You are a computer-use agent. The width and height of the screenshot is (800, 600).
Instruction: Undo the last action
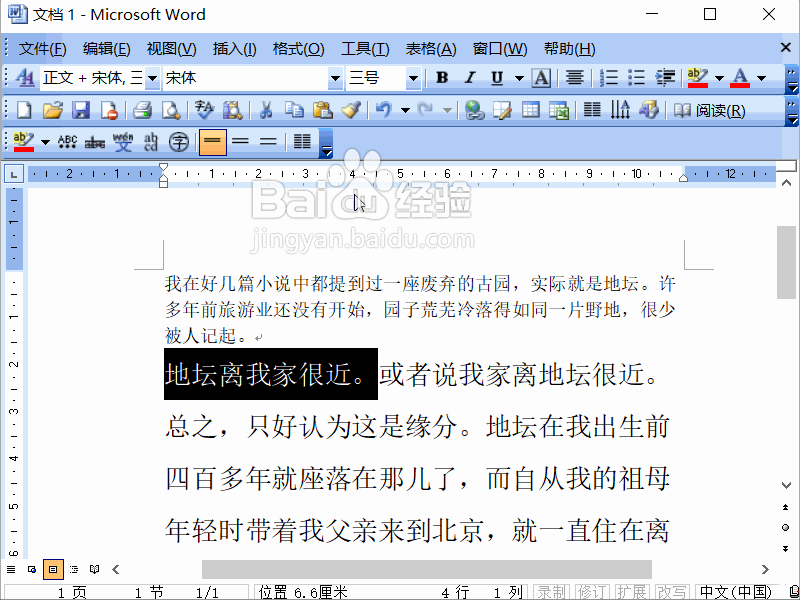384,110
